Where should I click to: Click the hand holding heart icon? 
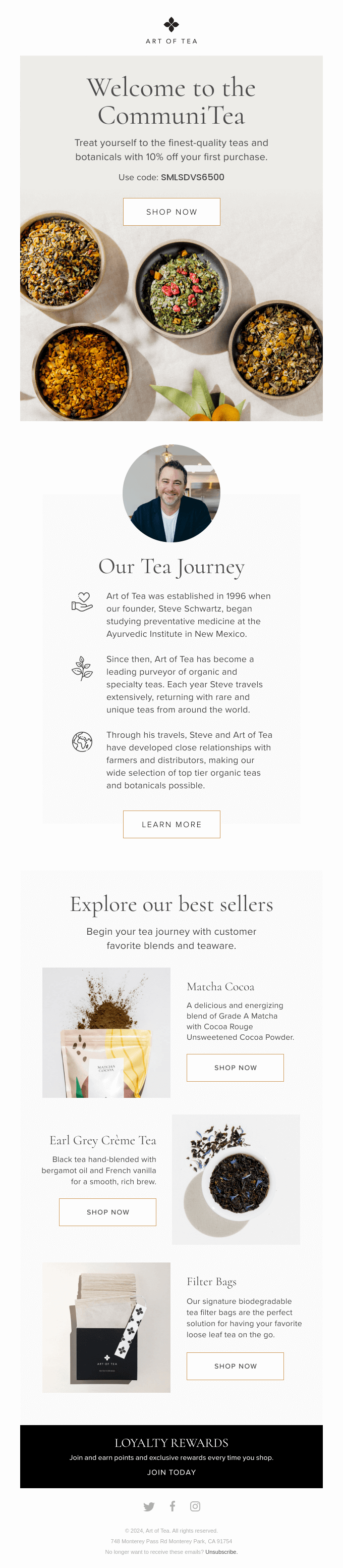click(x=82, y=601)
